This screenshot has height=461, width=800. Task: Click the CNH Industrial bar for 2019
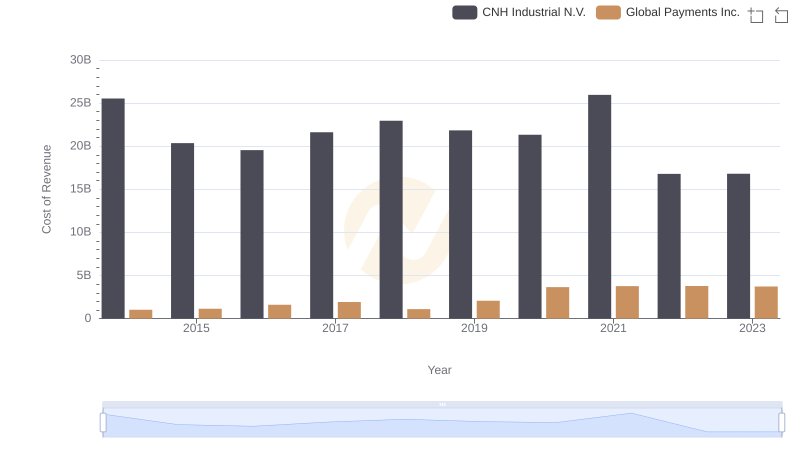pyautogui.click(x=461, y=224)
